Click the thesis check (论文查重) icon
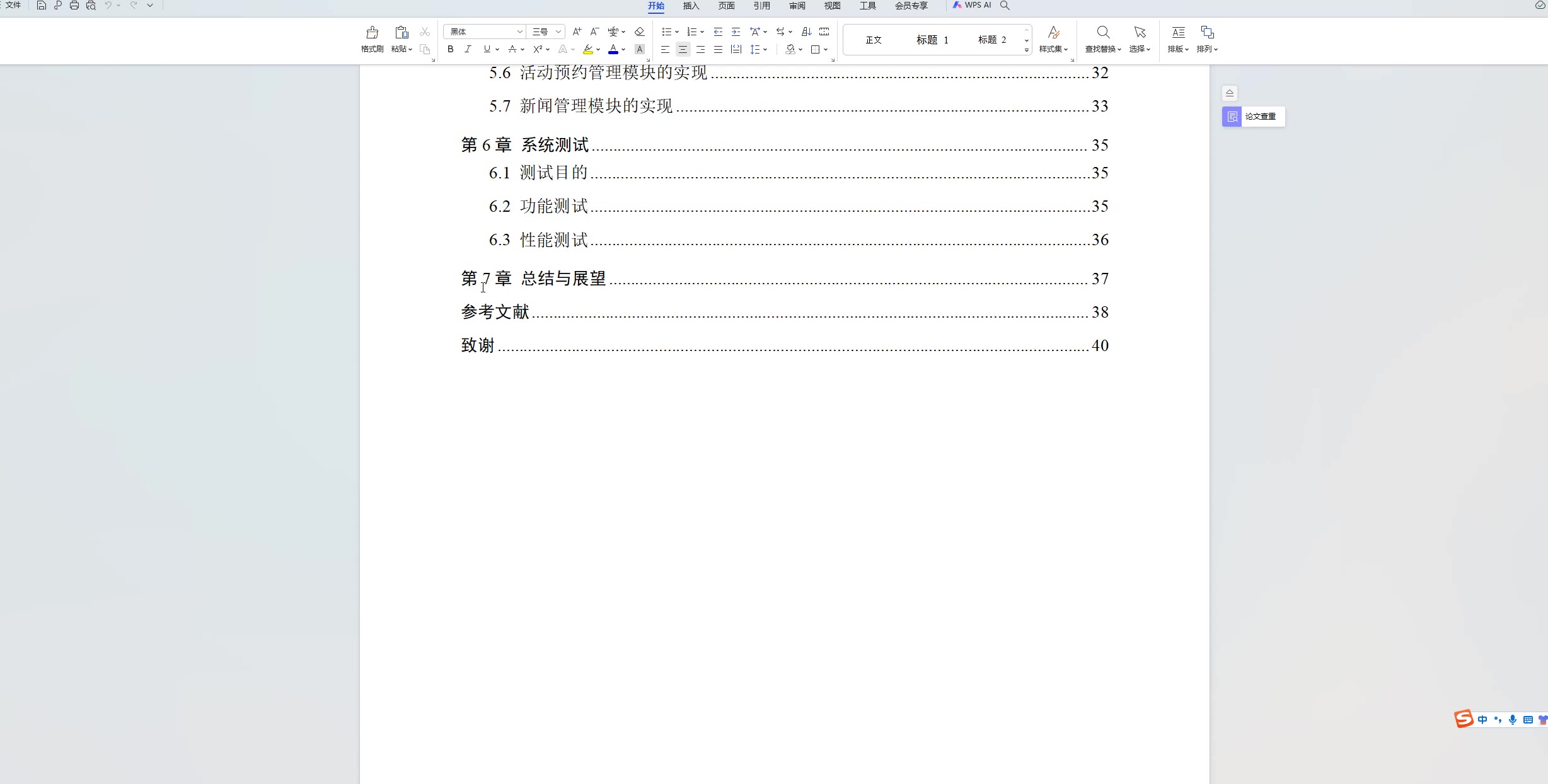Screen dimensions: 1548x784 coord(1232,117)
